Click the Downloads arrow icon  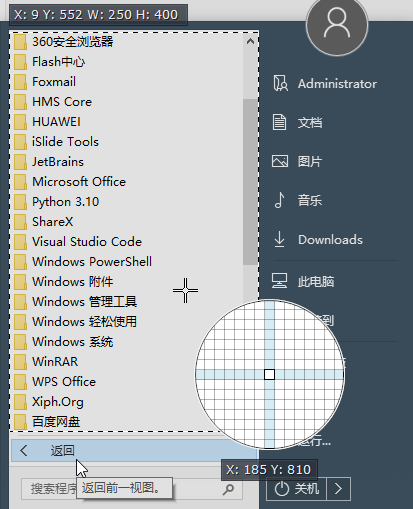(x=279, y=239)
